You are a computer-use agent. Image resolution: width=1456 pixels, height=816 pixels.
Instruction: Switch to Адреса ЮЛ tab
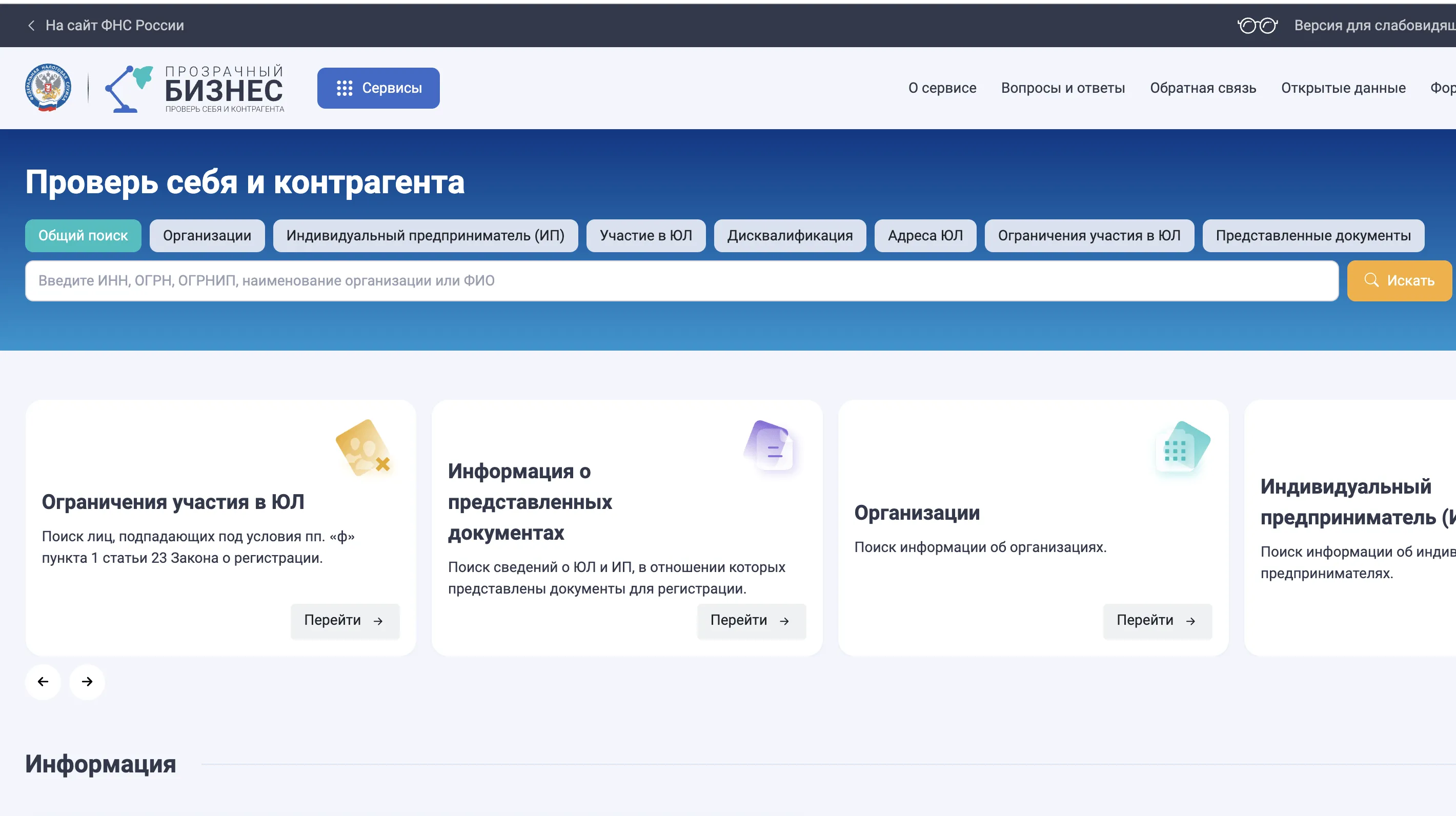(x=925, y=236)
